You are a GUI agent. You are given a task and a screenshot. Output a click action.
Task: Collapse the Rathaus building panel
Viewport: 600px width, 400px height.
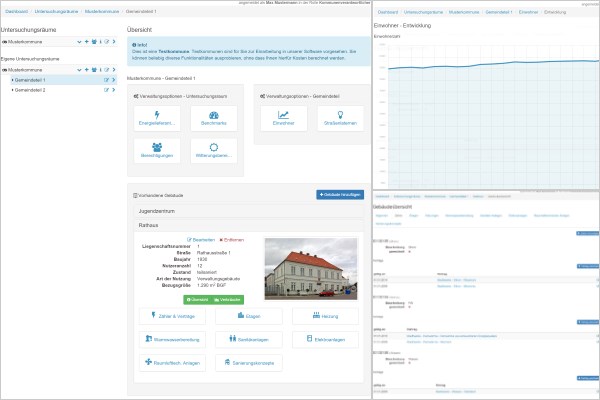(x=148, y=227)
